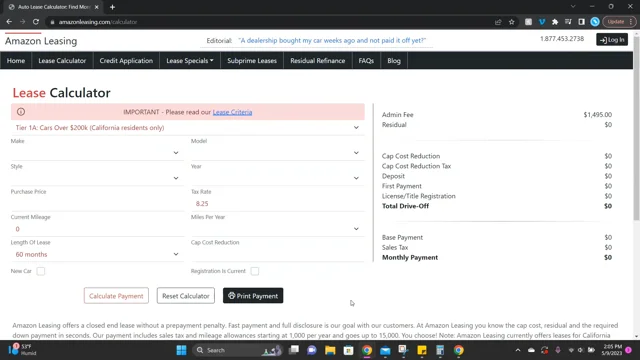Click the Cap Cost Reduction input field
Screen dimensions: 640x360
pos(278,254)
